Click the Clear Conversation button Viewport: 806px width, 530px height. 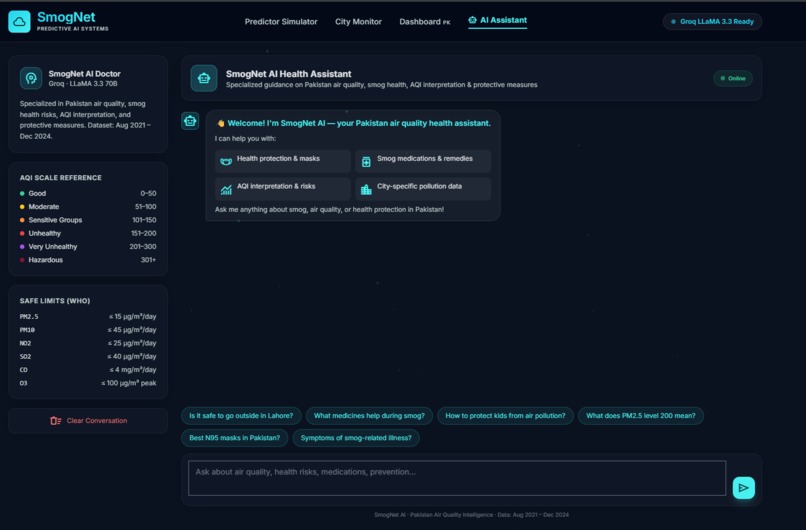[88, 421]
